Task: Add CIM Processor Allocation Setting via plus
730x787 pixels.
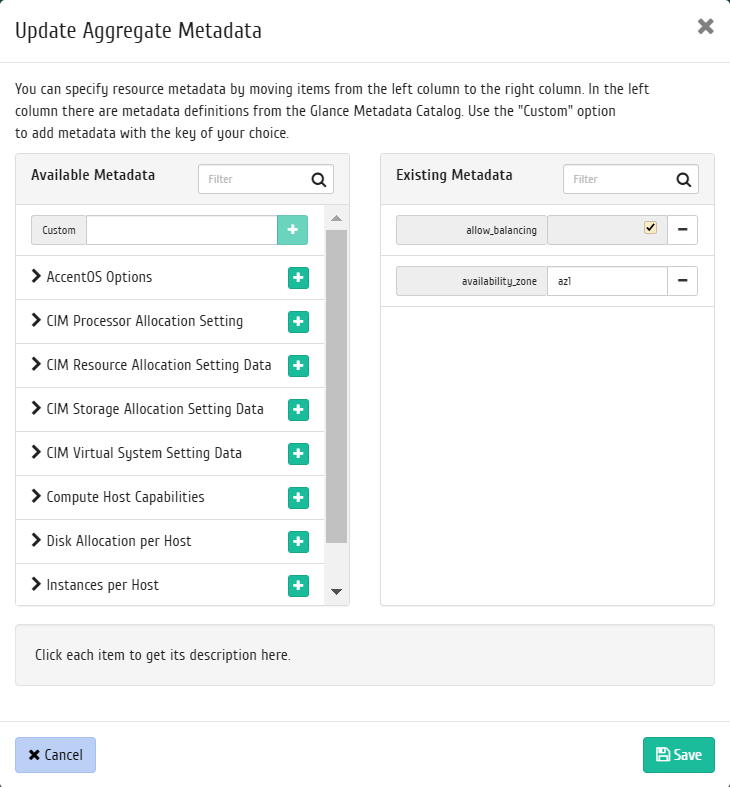Action: [x=298, y=322]
